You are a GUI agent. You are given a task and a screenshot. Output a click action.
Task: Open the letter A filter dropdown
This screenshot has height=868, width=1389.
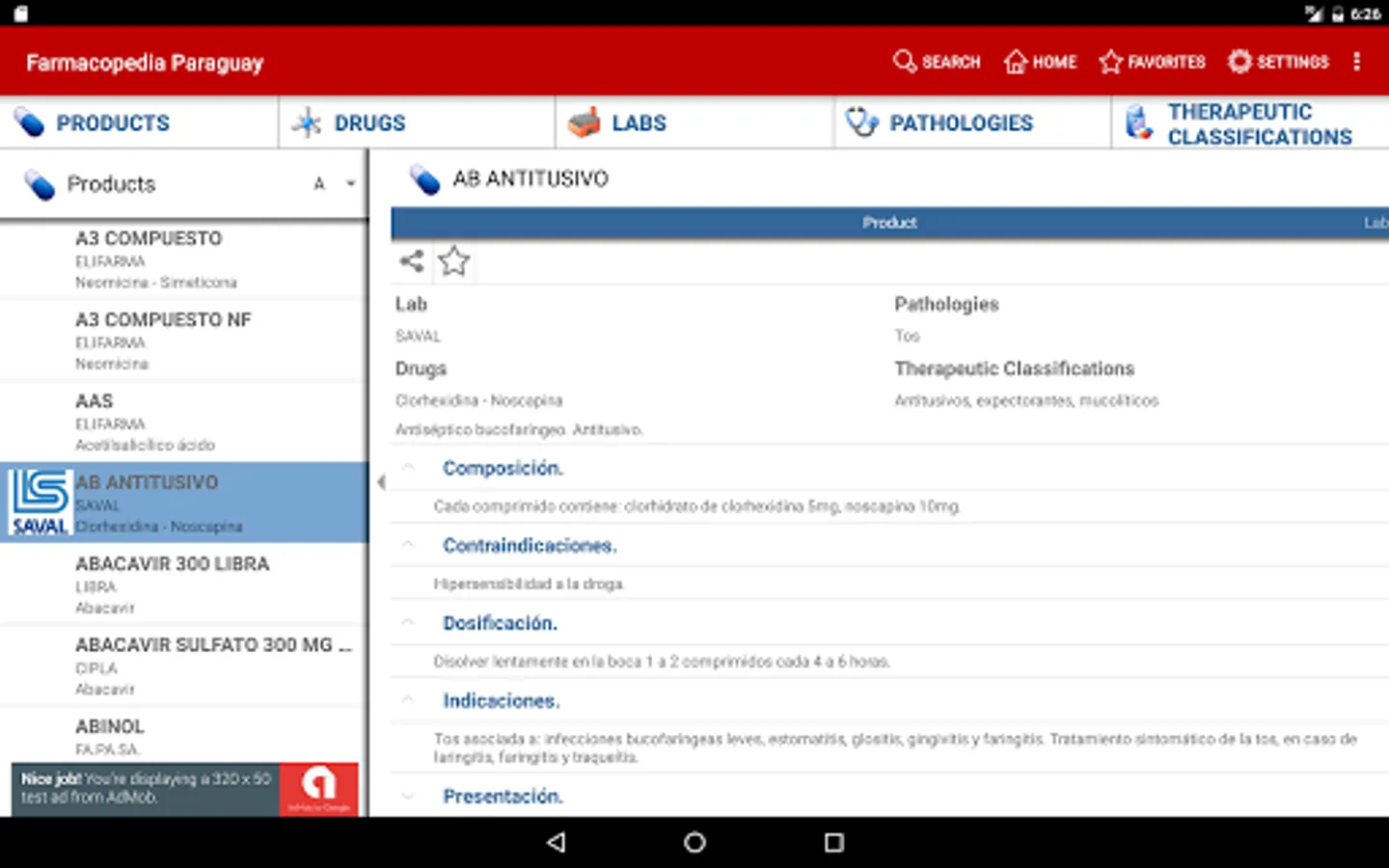point(334,183)
